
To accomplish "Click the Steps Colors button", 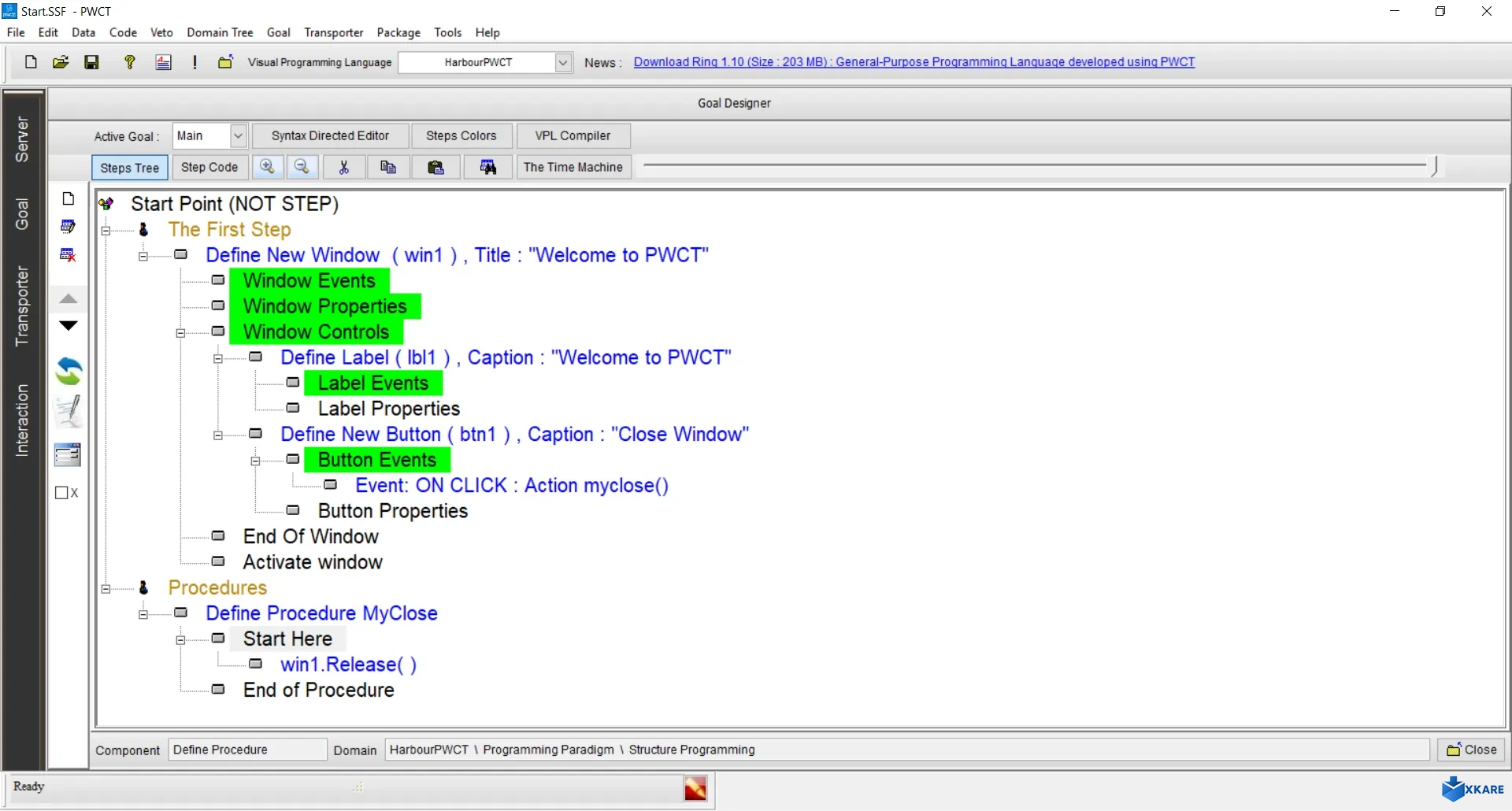I will coord(461,135).
